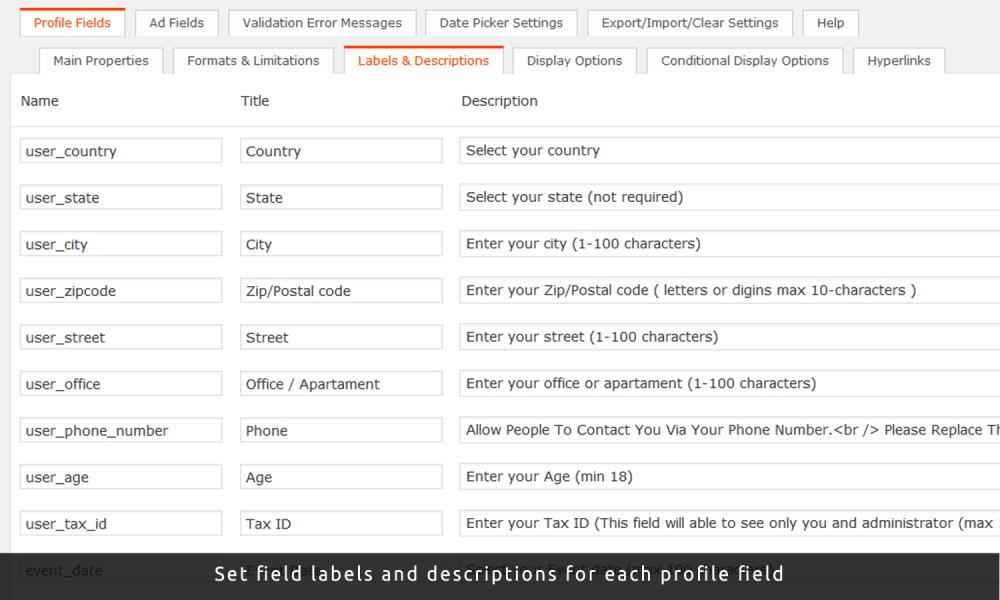Switch to Export/Import/Clear Settings
The width and height of the screenshot is (1000, 600).
[x=690, y=22]
